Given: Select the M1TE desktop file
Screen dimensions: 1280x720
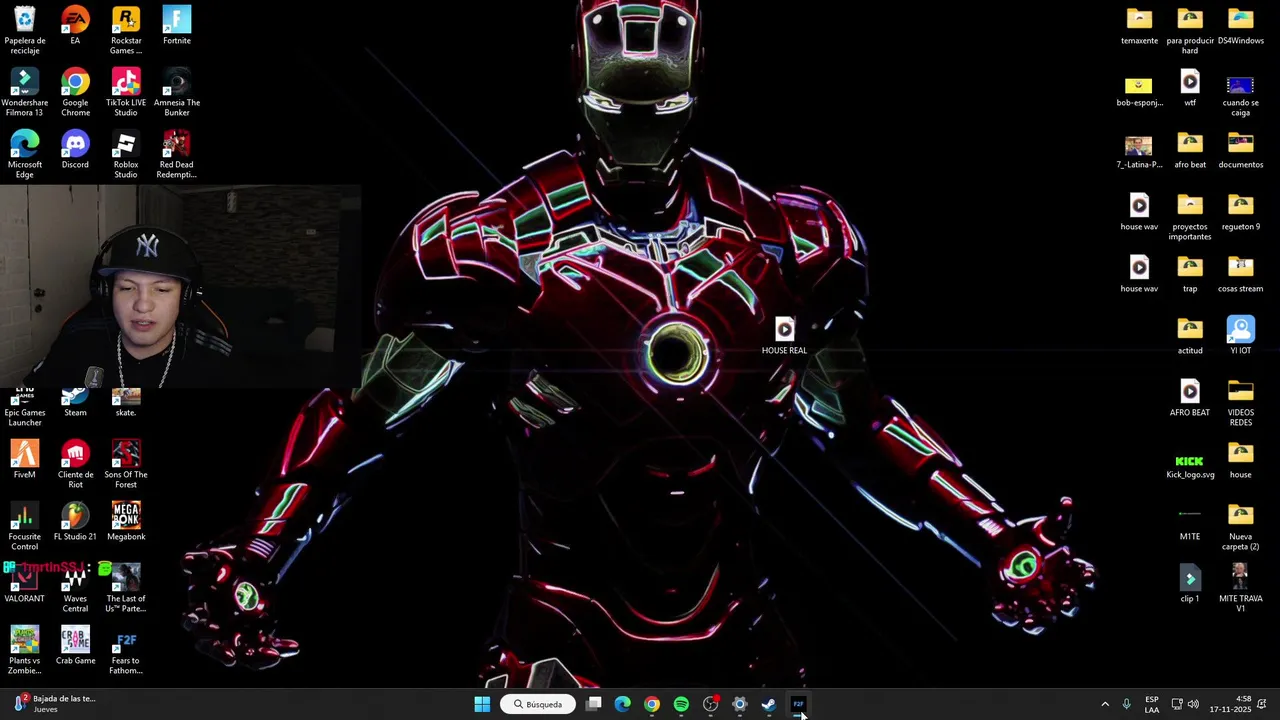Looking at the screenshot, I should click(1190, 524).
